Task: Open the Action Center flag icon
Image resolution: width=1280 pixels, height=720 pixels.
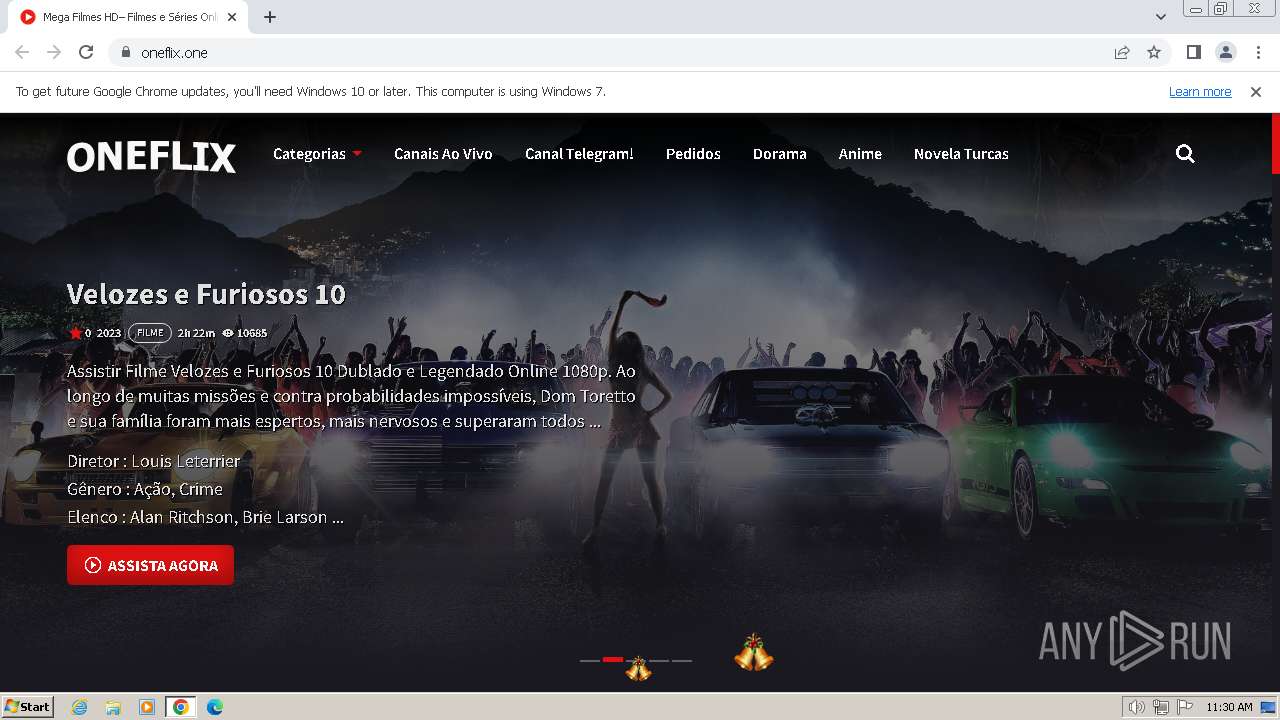Action: pos(1185,707)
